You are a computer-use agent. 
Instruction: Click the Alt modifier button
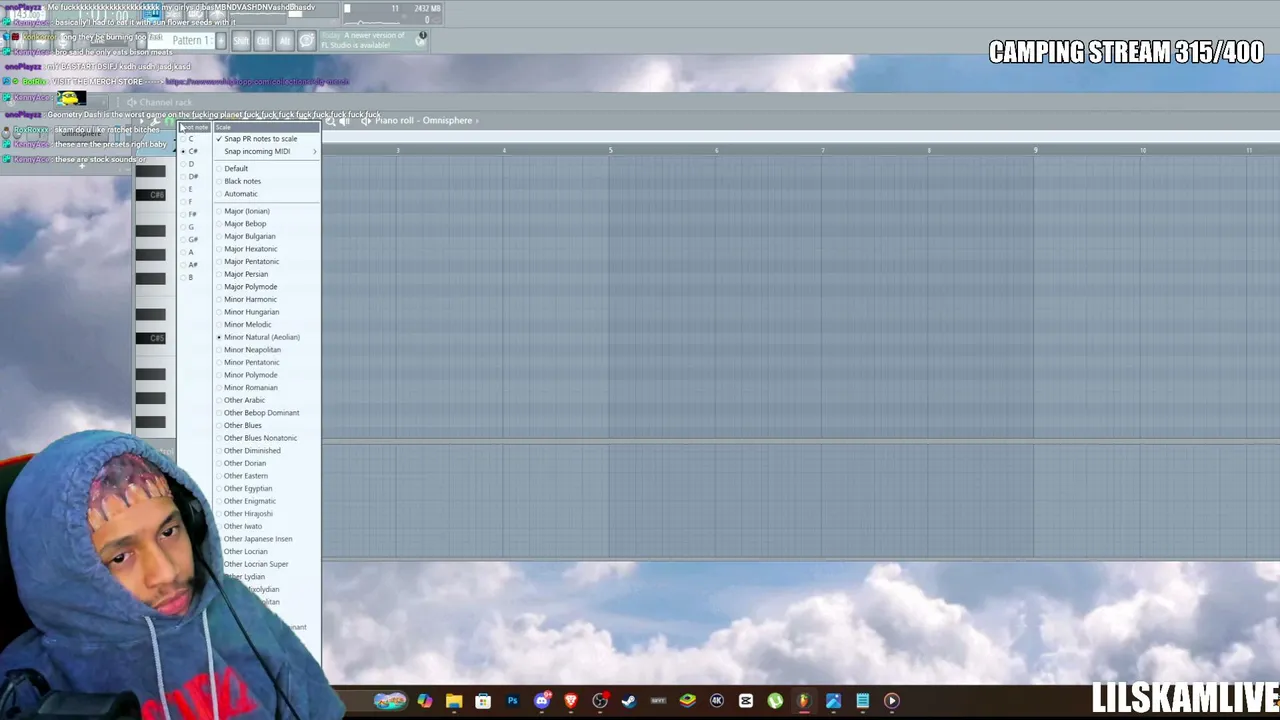tap(285, 41)
